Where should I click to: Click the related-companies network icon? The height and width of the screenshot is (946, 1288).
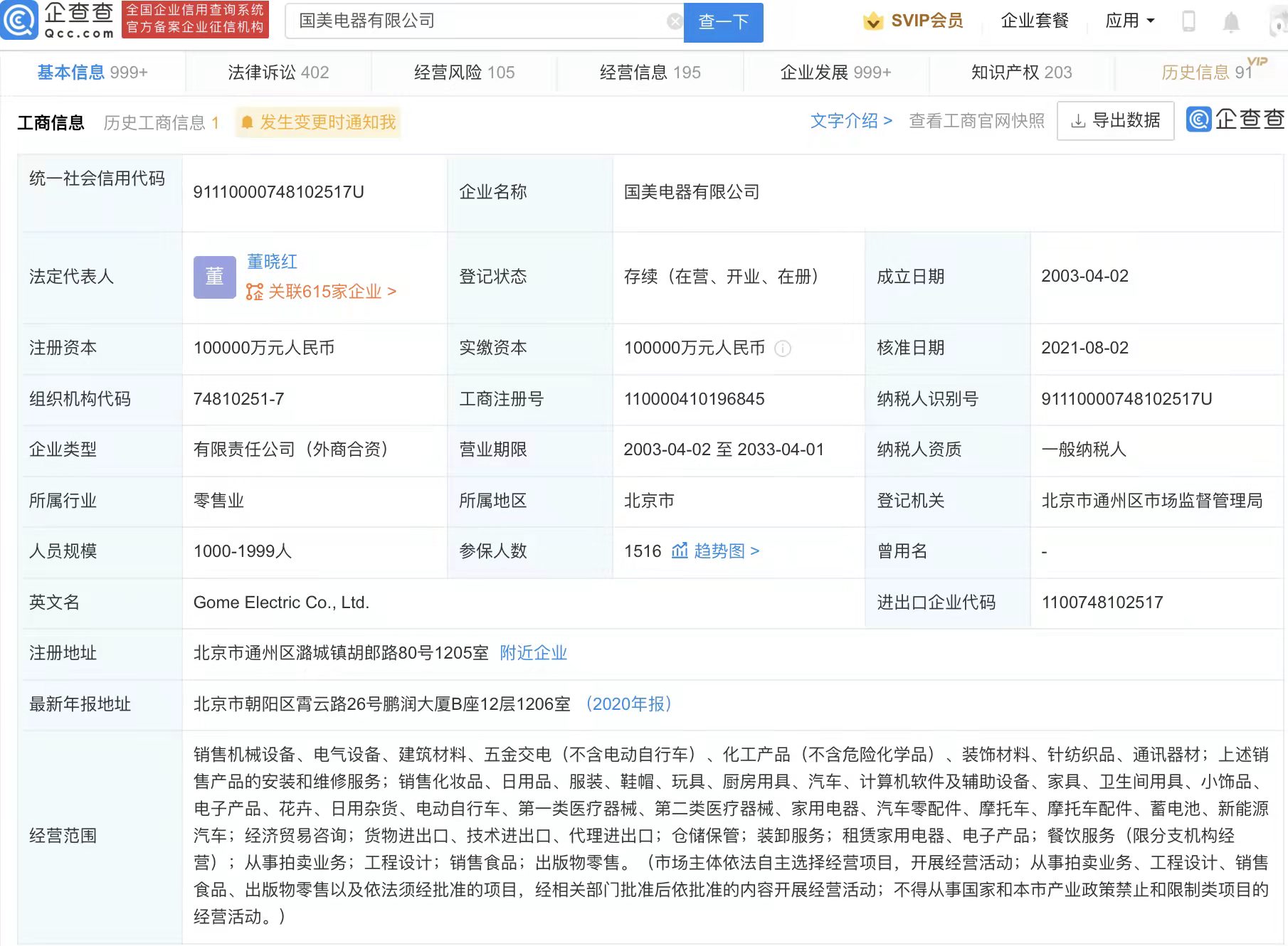tap(254, 292)
